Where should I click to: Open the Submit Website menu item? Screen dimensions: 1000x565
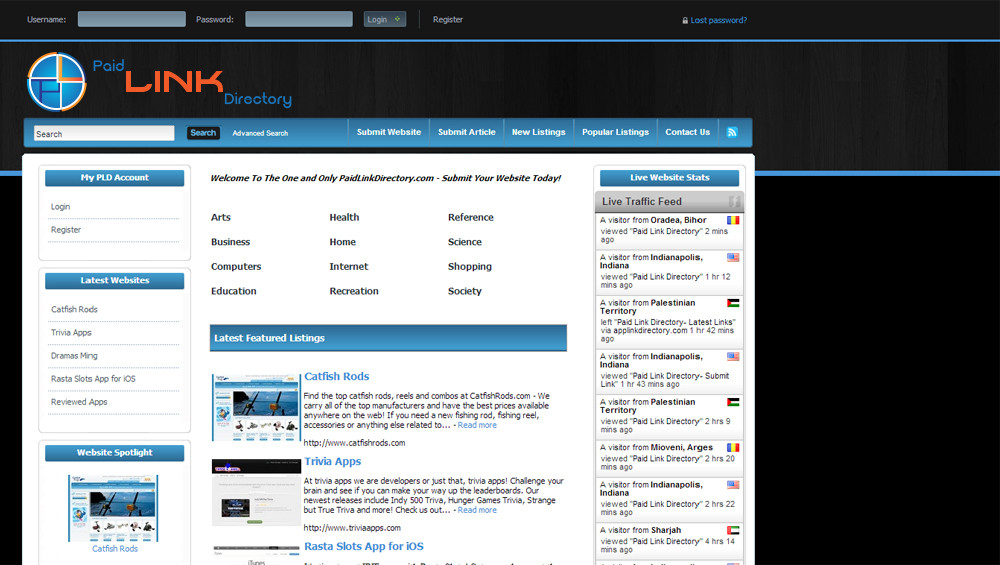389,132
